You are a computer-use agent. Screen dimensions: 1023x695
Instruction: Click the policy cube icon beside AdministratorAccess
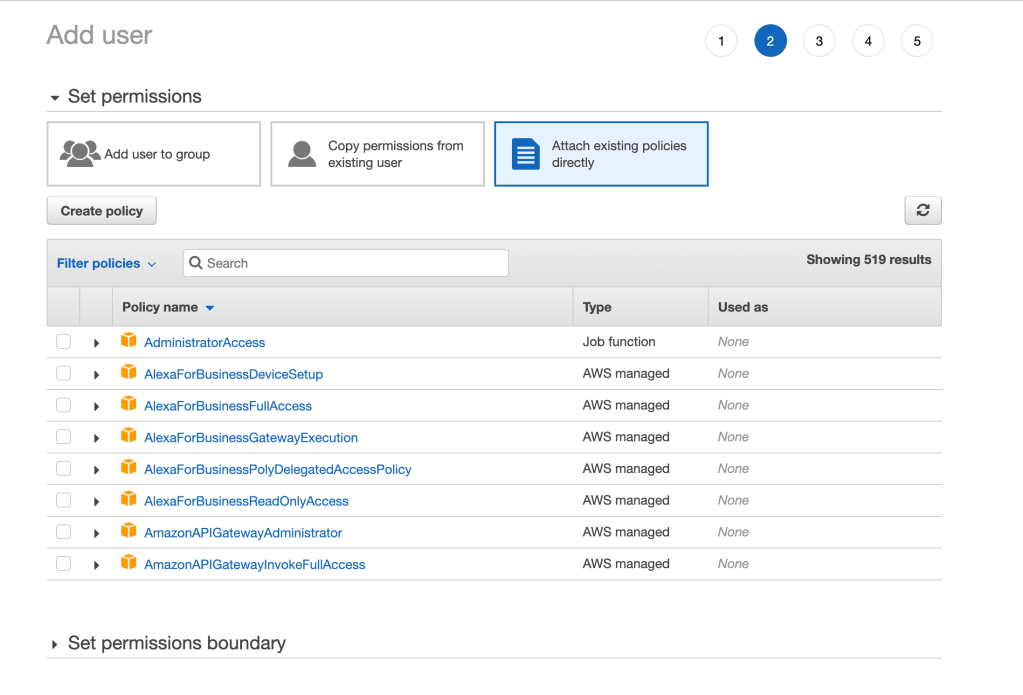(x=129, y=340)
